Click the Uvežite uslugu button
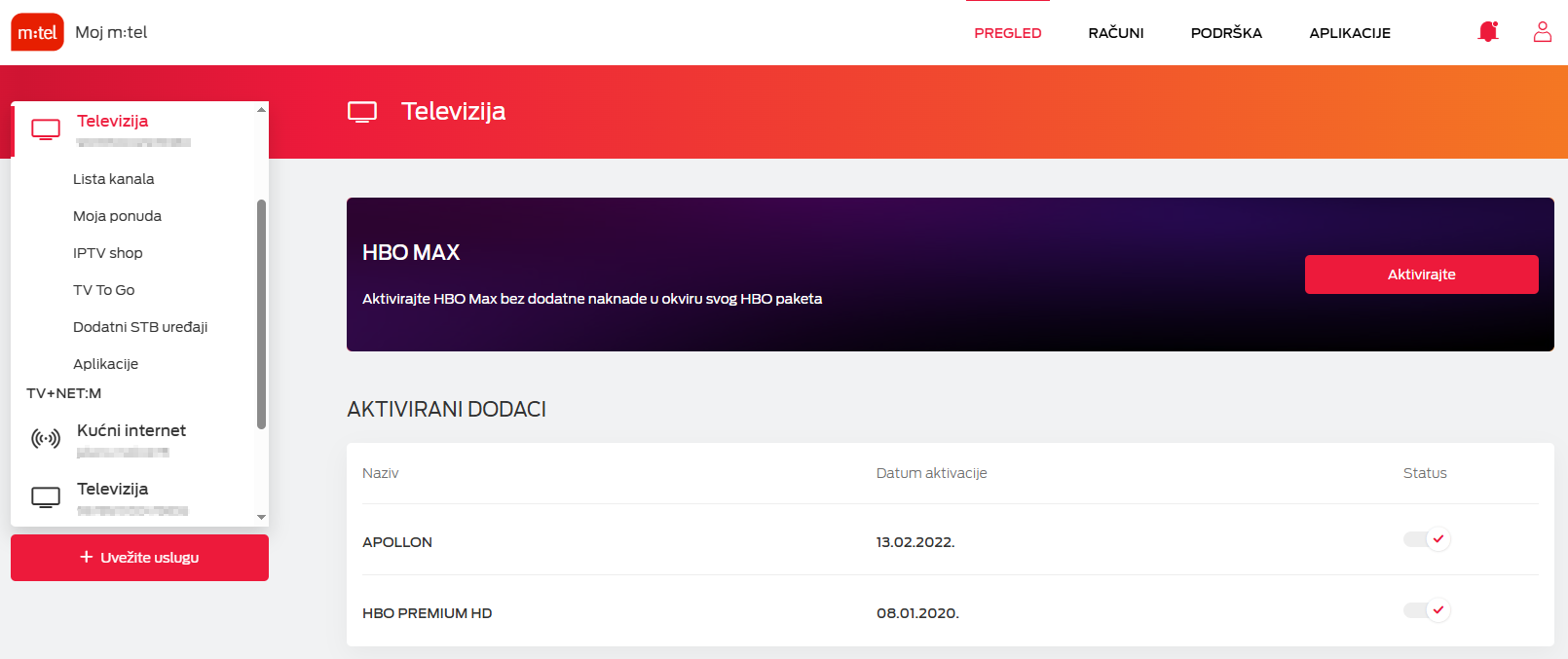This screenshot has height=659, width=1568. [139, 558]
